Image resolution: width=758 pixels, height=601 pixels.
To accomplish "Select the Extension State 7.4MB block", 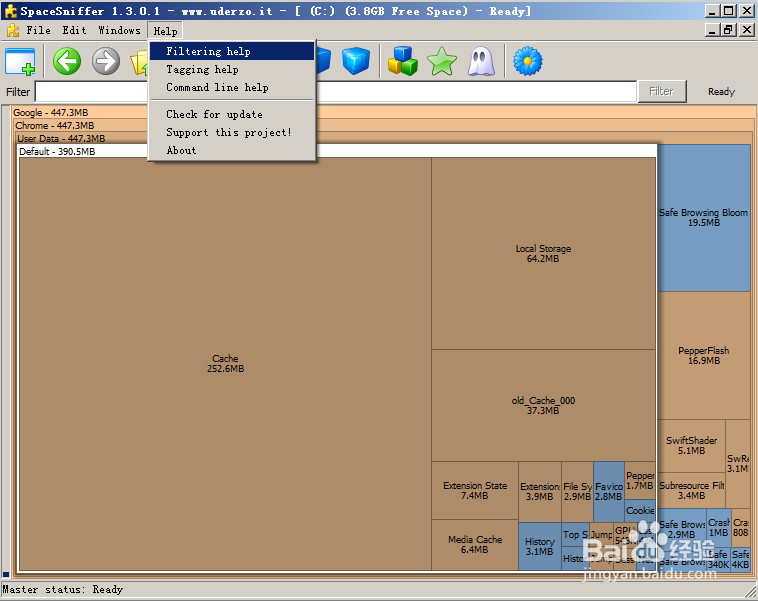I will click(475, 490).
